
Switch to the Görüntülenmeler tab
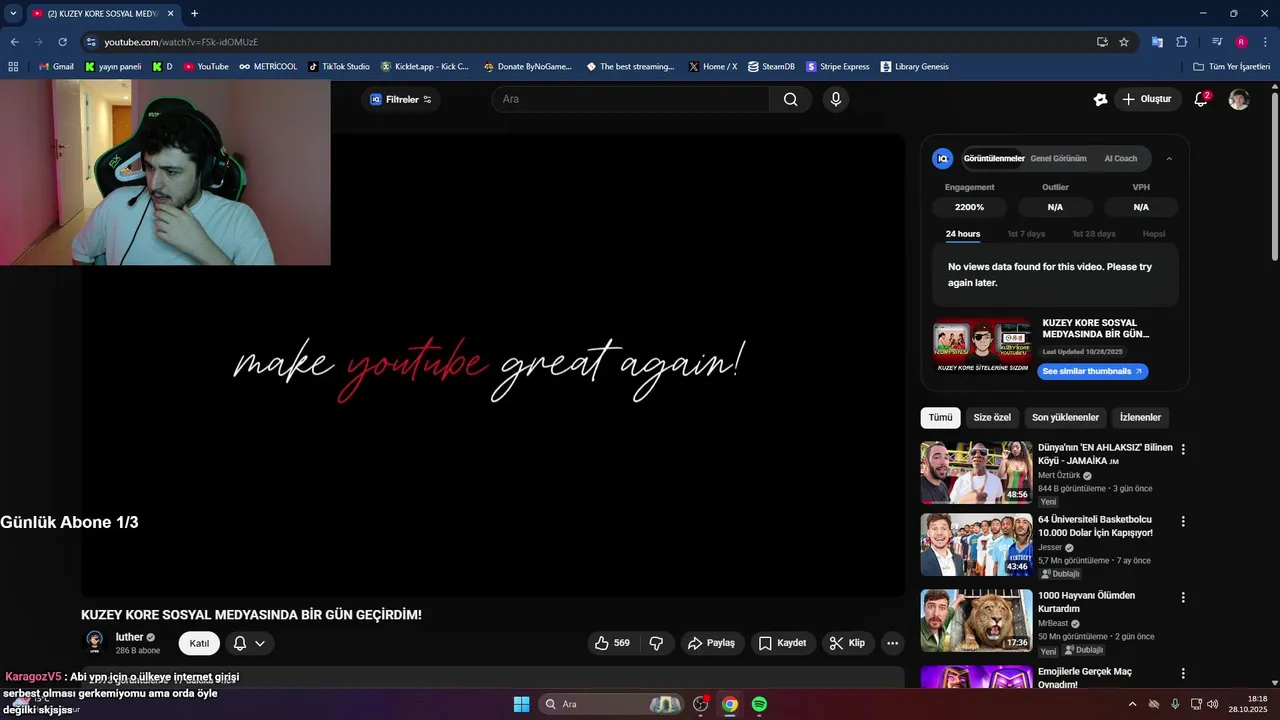(x=994, y=158)
